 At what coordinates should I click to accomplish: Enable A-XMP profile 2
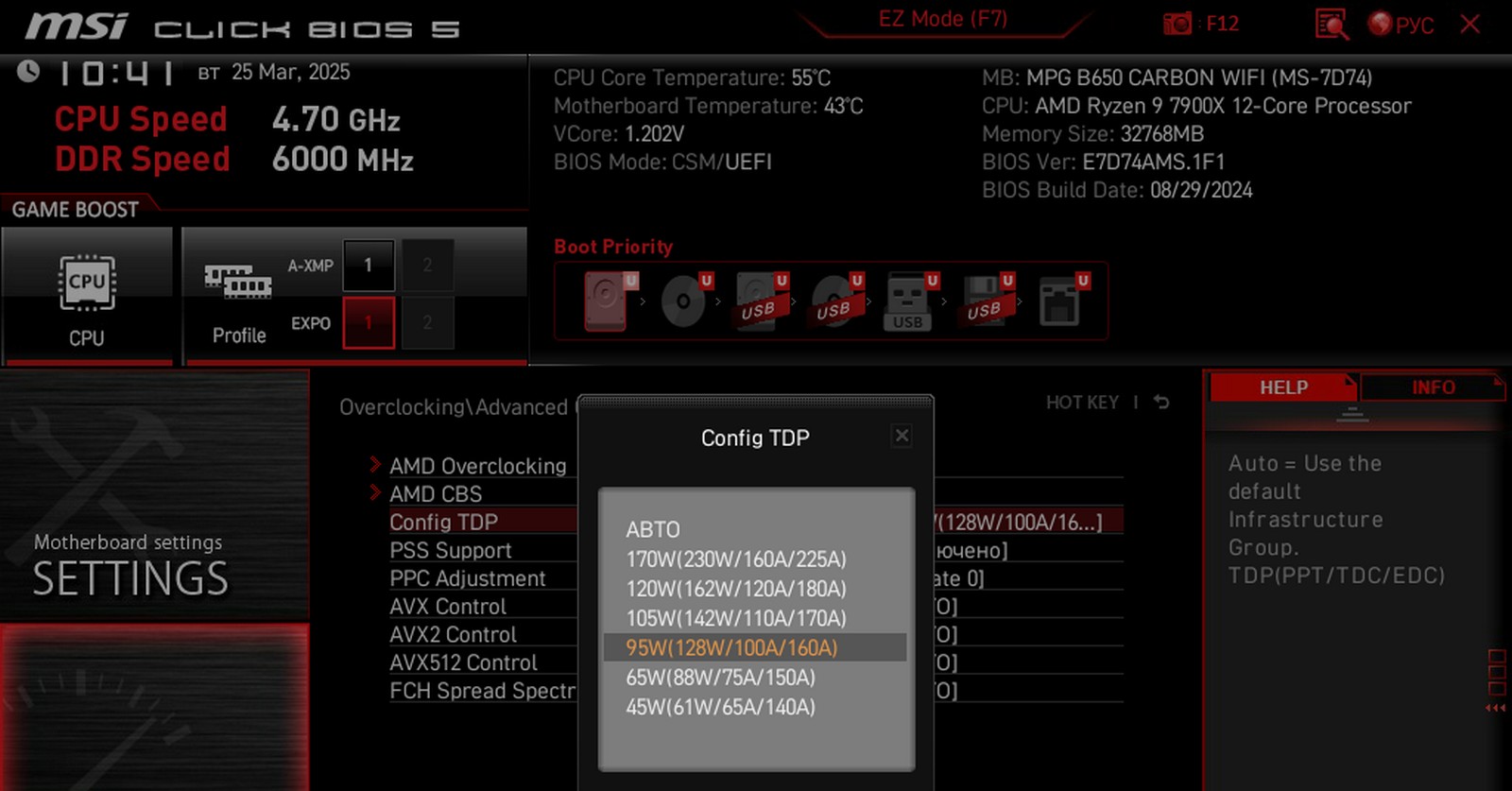pos(427,266)
